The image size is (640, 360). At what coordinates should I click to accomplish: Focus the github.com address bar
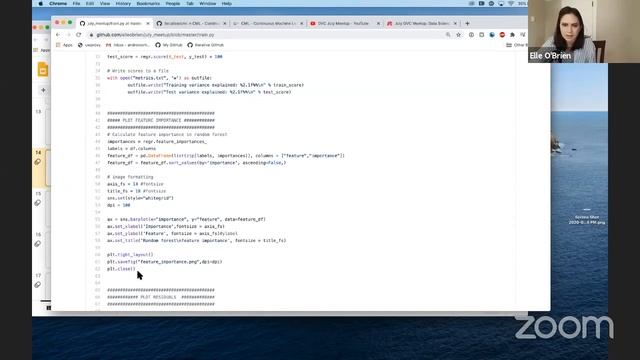click(x=265, y=35)
